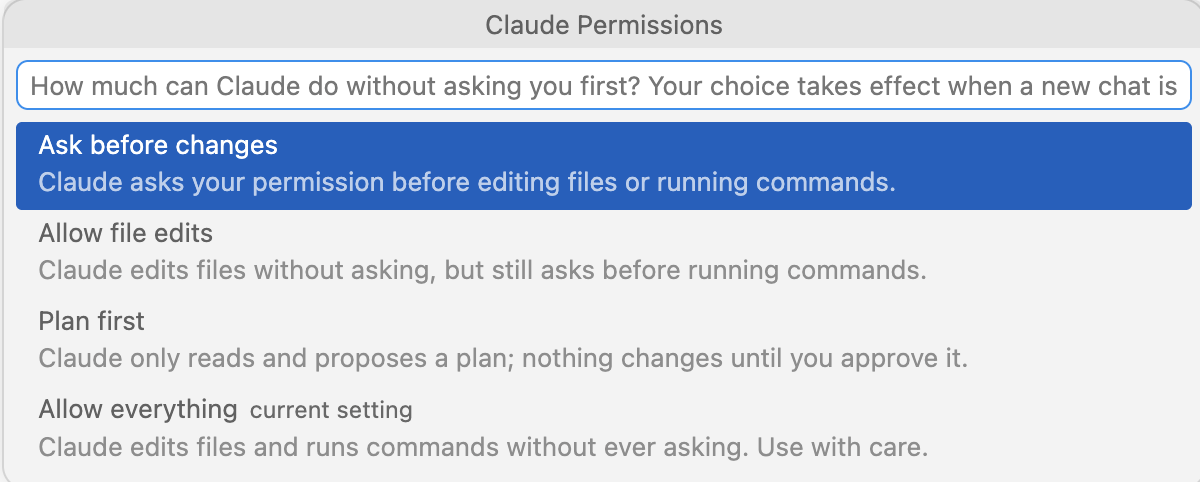Choose the mode that still asks before running commands
The width and height of the screenshot is (1200, 482).
[x=604, y=253]
